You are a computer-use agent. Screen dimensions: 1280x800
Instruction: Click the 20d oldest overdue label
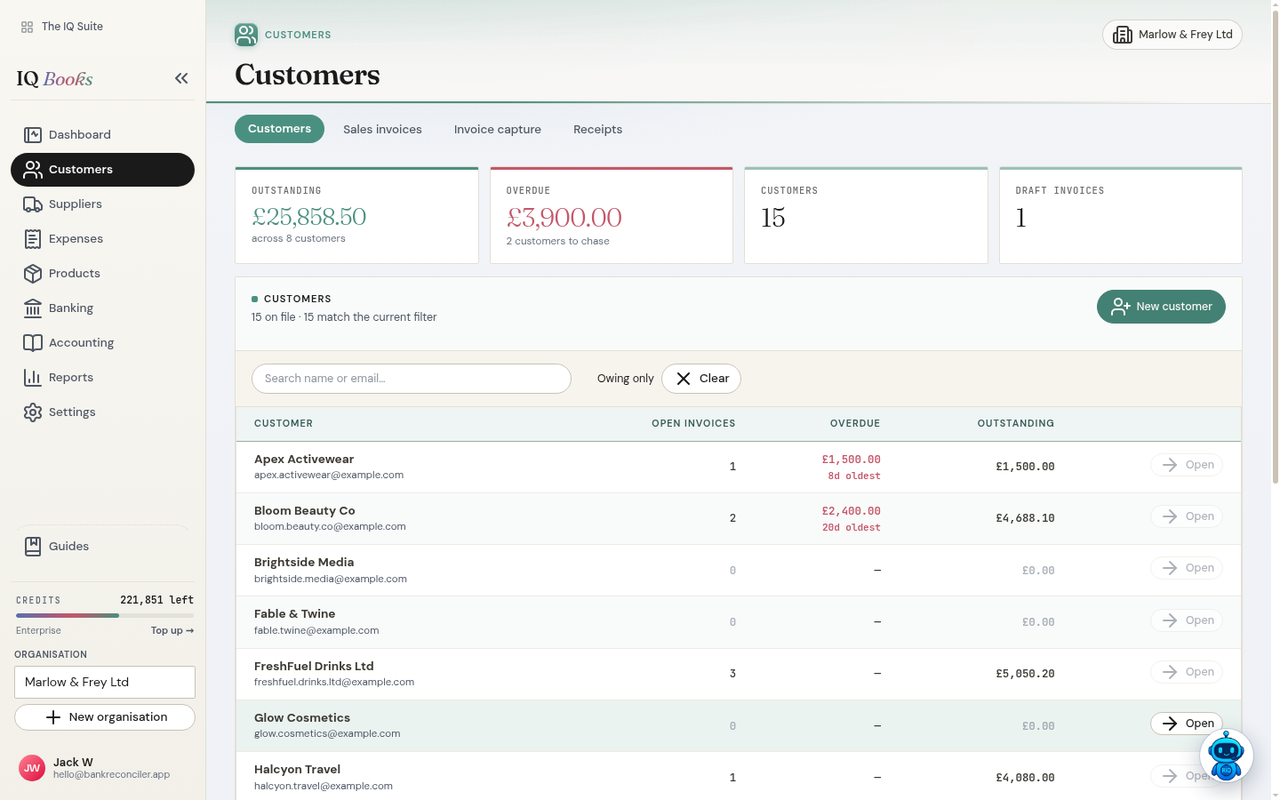tap(851, 528)
